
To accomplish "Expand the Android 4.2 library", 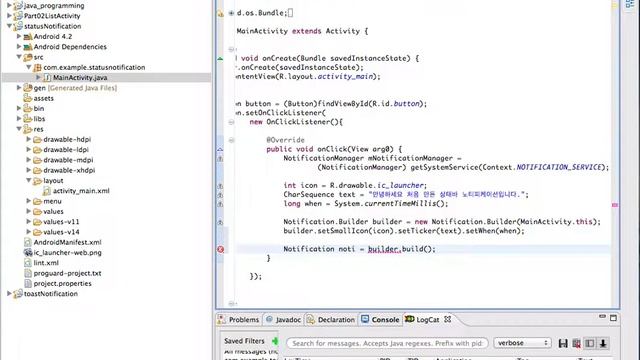I will [x=19, y=36].
